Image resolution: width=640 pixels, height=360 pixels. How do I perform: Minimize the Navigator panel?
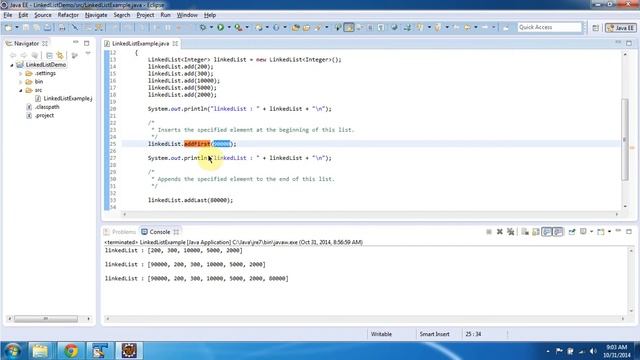76,43
